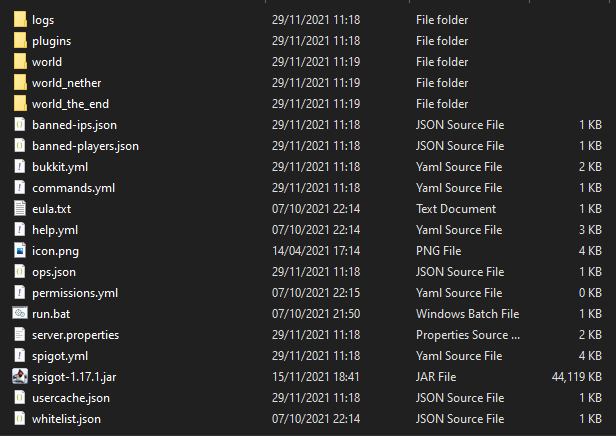616x436 pixels.
Task: Select the run.bat batch file icon
Action: [x=20, y=314]
